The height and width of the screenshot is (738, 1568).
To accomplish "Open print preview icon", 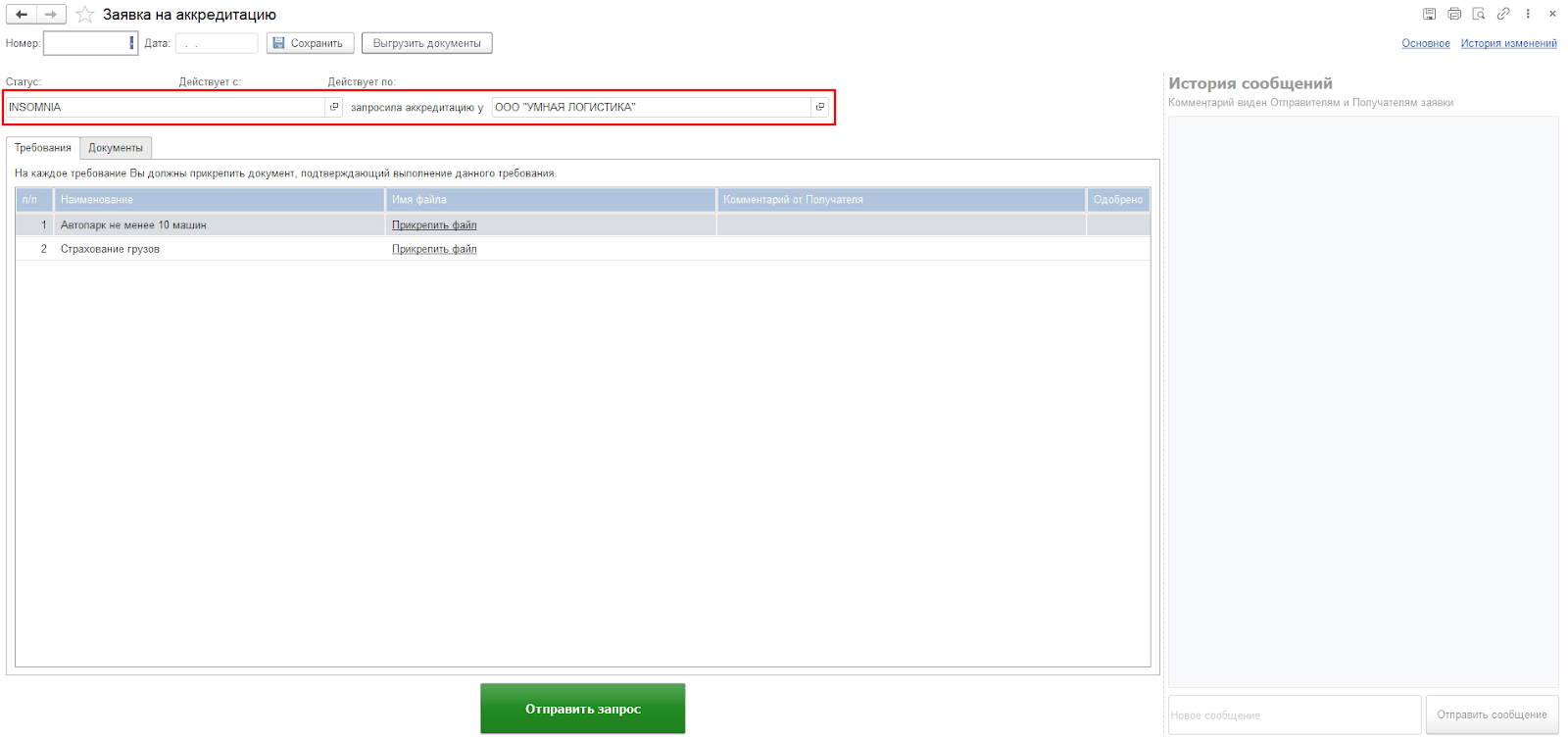I will tap(1479, 14).
